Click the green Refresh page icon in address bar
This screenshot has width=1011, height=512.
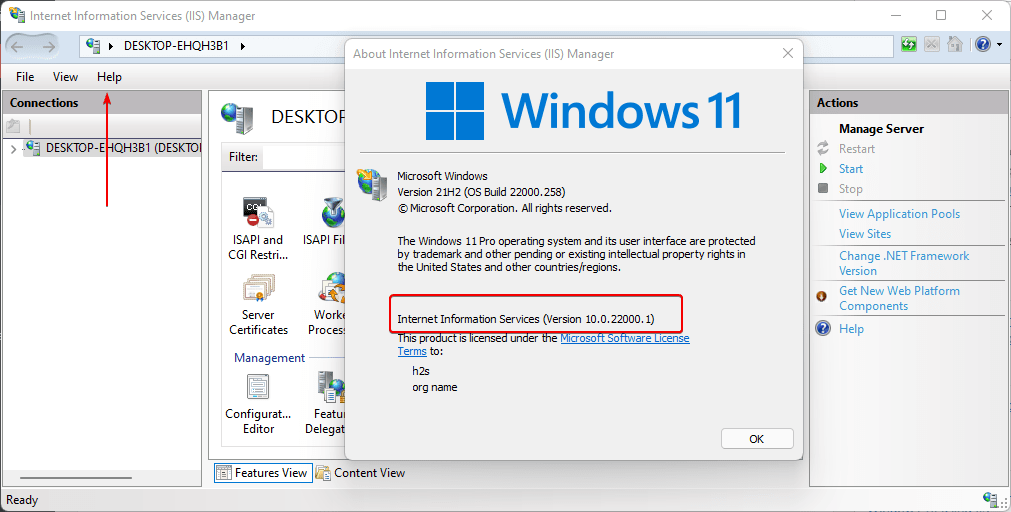coord(909,44)
